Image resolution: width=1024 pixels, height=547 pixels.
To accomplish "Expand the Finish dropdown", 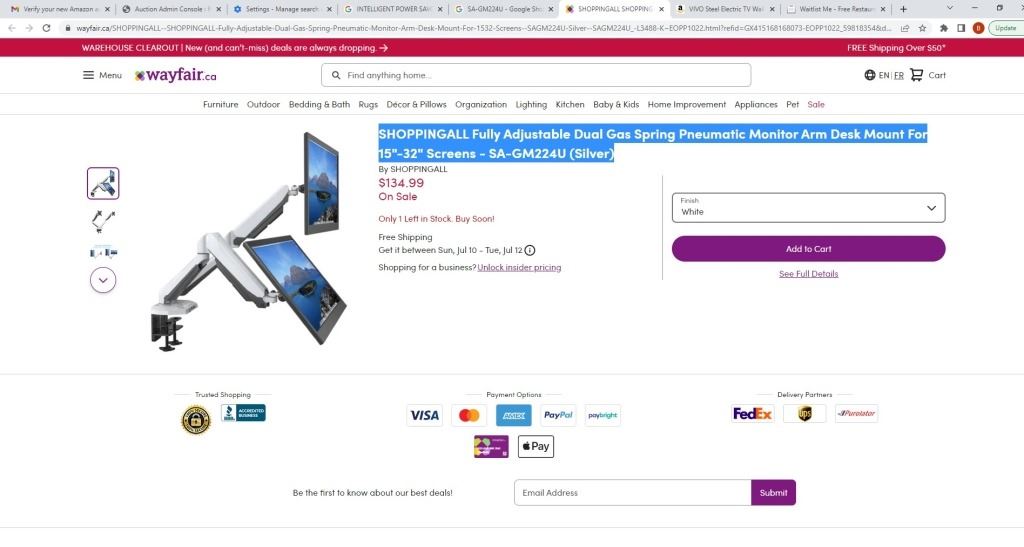I will [808, 207].
